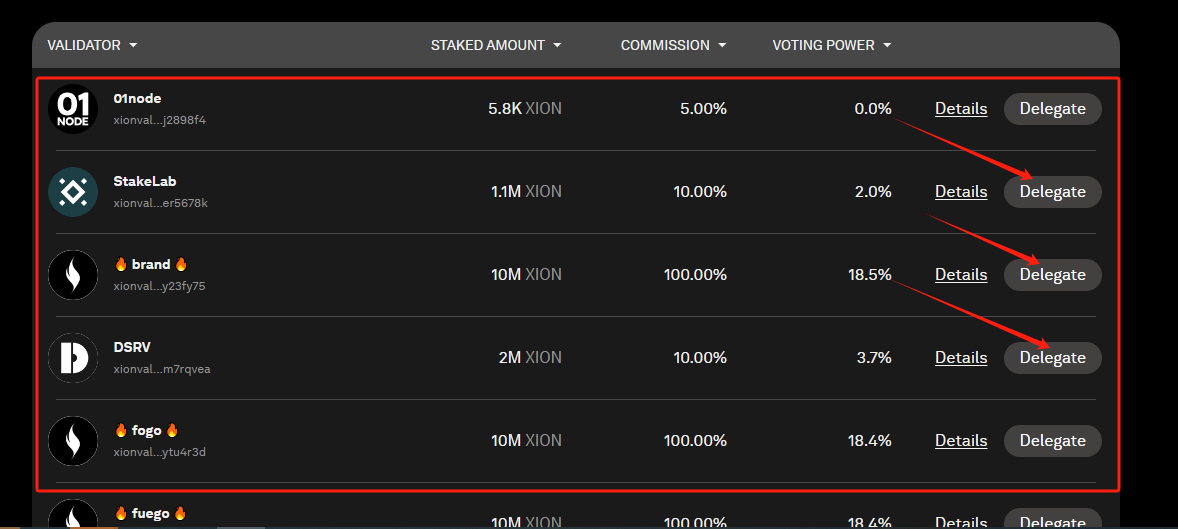Open Details link for 01node
Image resolution: width=1178 pixels, height=529 pixels.
coord(961,109)
